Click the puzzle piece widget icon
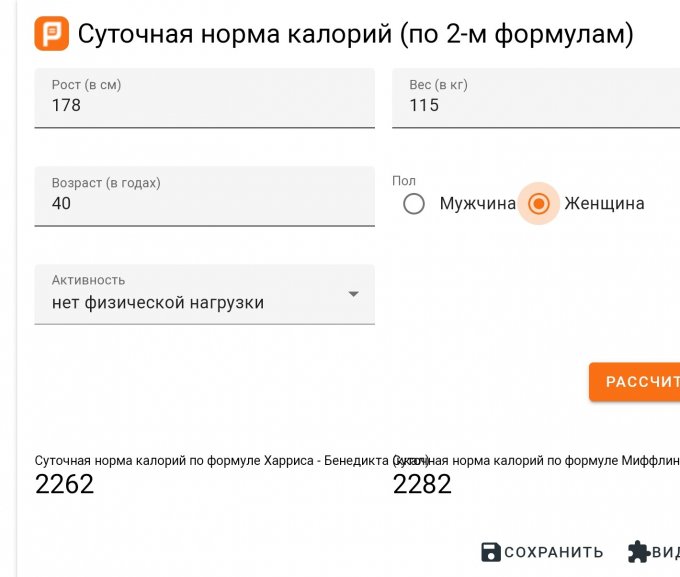The image size is (680, 577). coord(638,552)
